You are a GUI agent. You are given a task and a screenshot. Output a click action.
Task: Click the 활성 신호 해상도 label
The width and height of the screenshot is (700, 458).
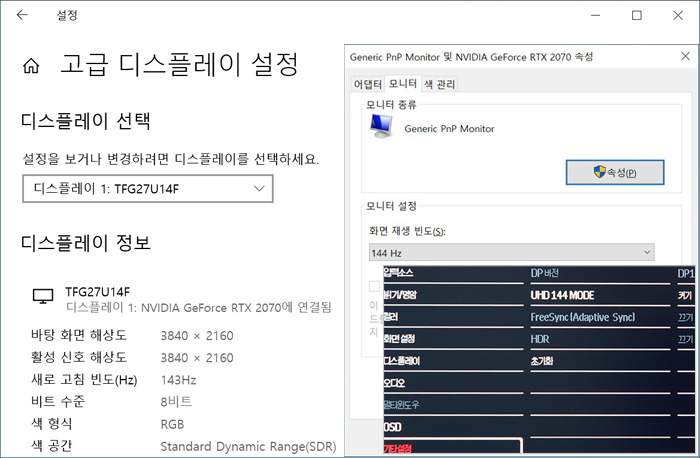coord(79,357)
